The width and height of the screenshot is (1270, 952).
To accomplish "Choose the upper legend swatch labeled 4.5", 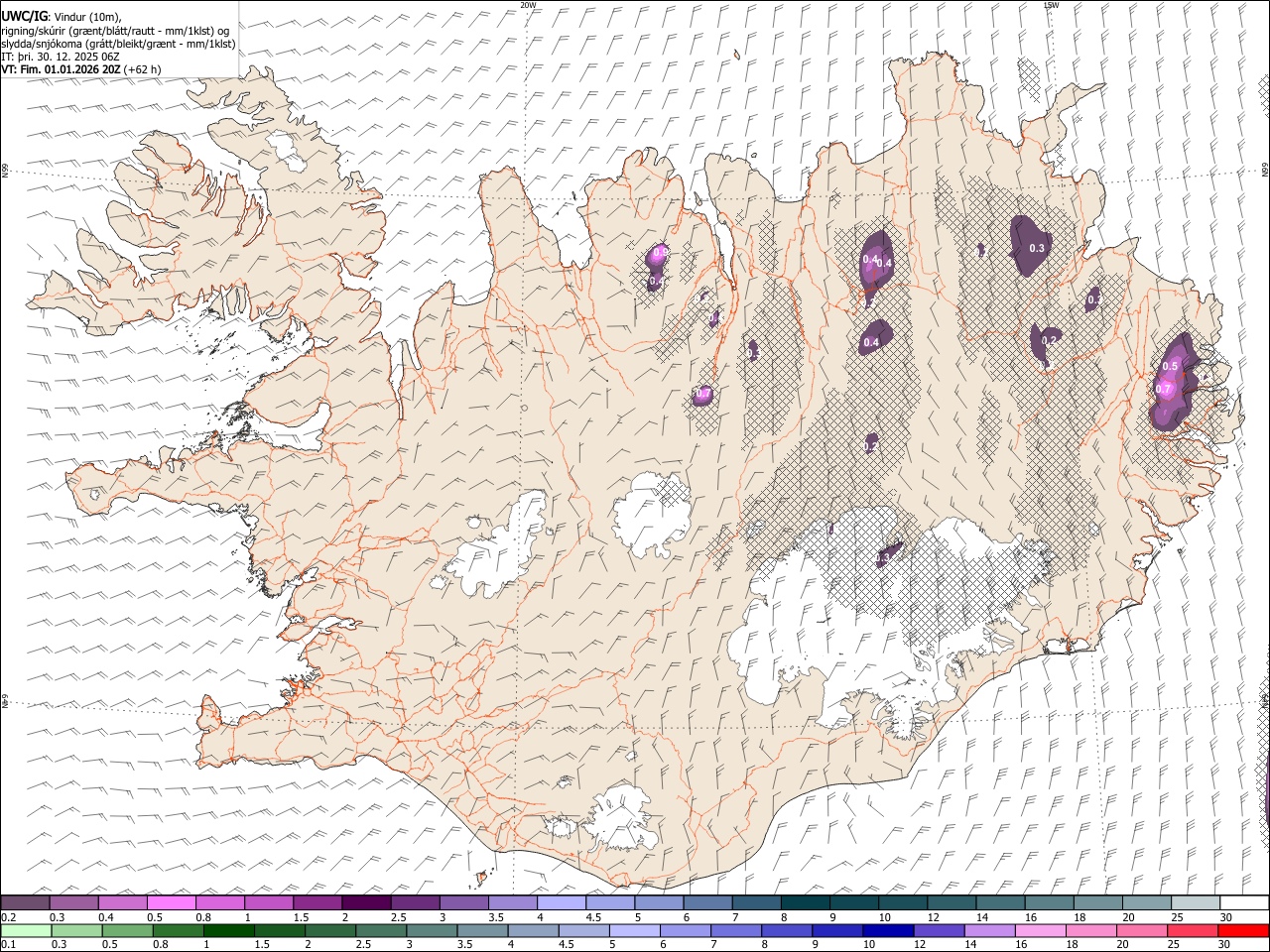I will click(x=609, y=902).
